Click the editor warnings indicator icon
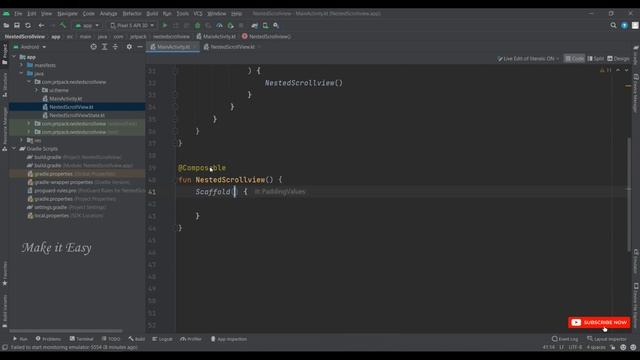 (x=605, y=70)
